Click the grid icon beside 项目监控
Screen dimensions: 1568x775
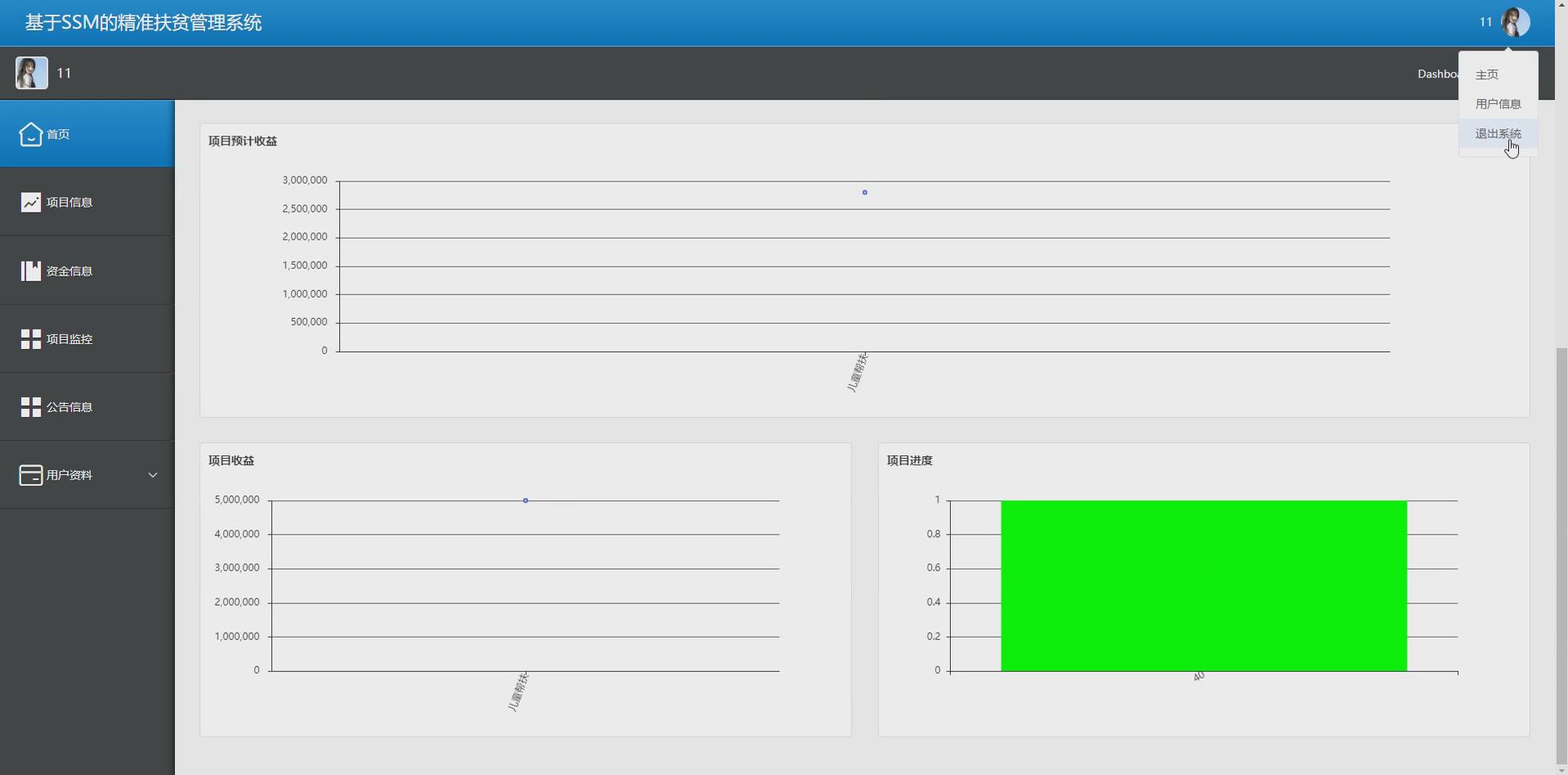(30, 339)
